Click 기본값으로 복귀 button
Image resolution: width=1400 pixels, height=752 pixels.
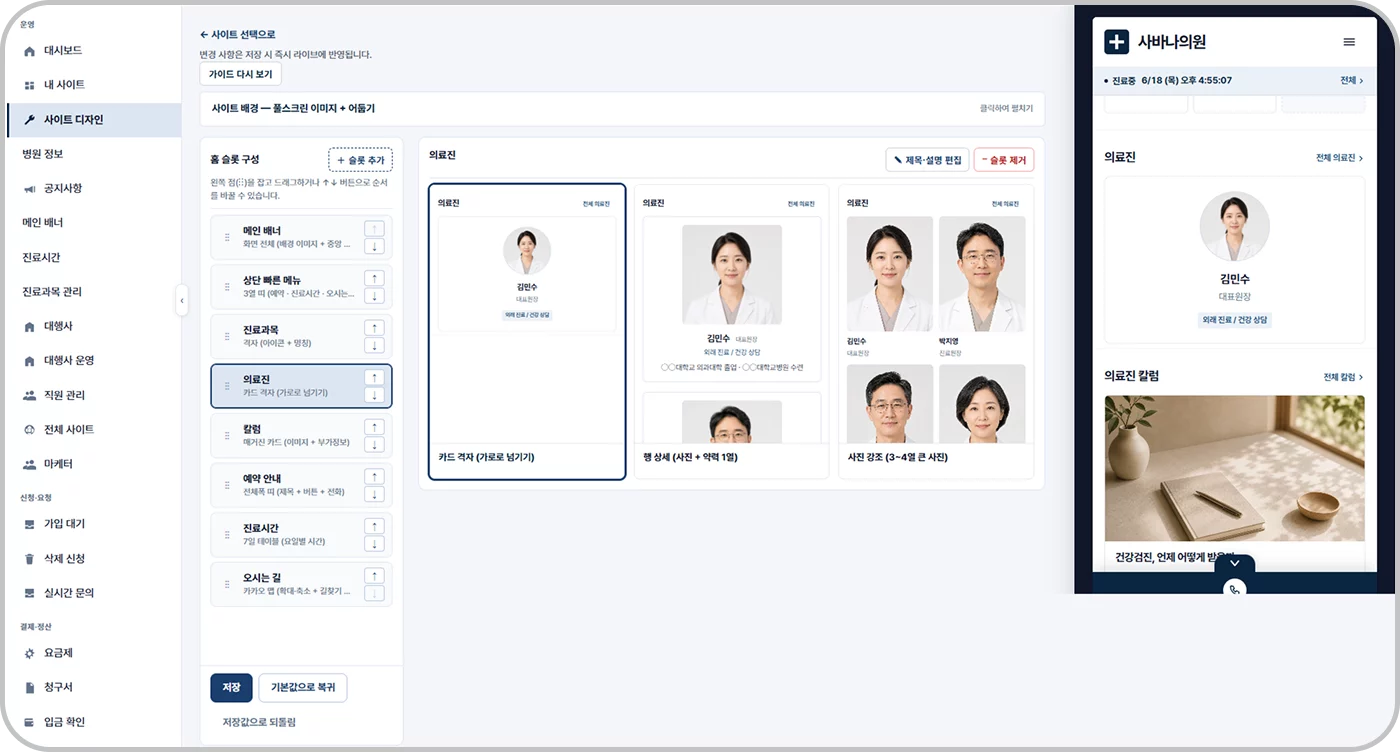coord(303,688)
